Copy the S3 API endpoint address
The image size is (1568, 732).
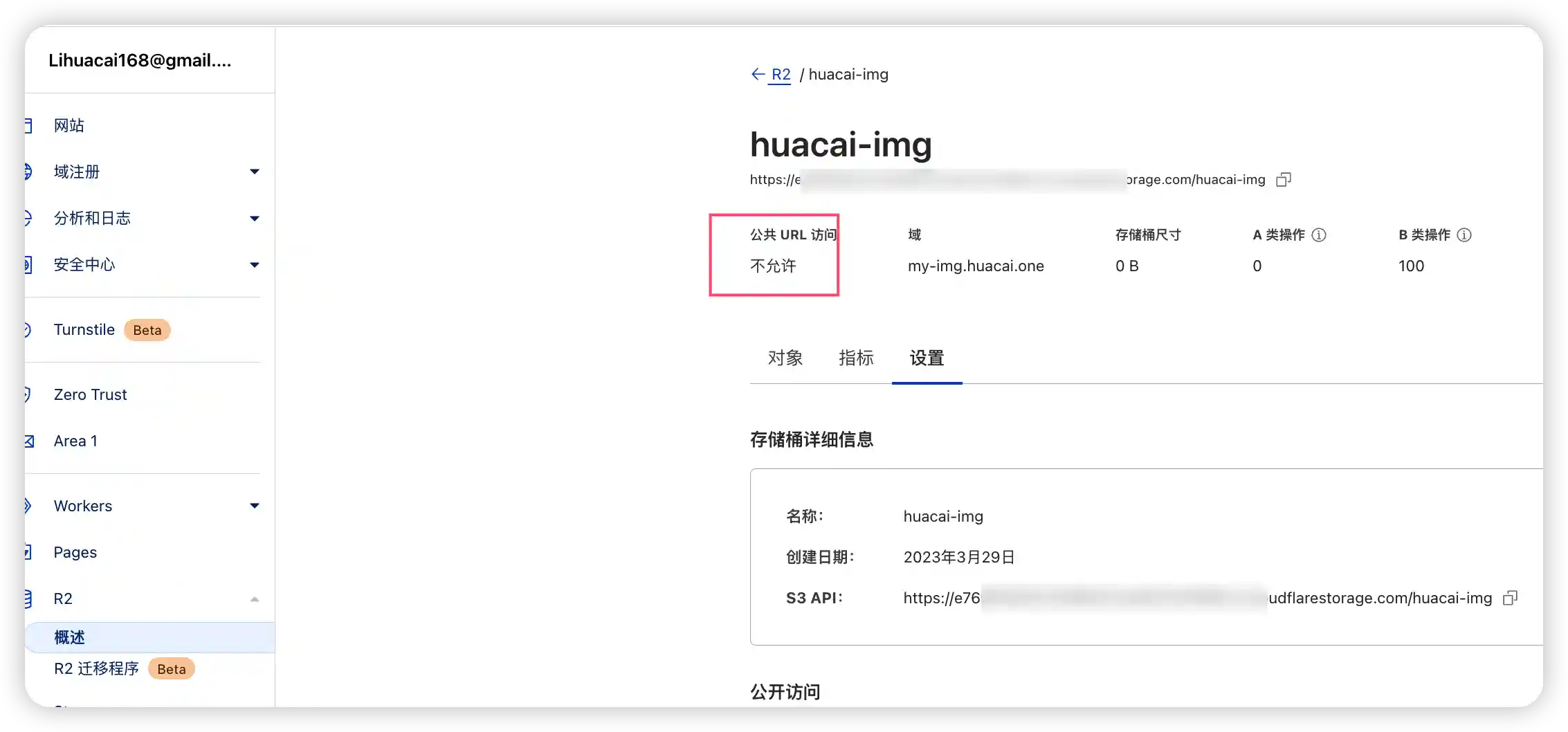coord(1511,598)
